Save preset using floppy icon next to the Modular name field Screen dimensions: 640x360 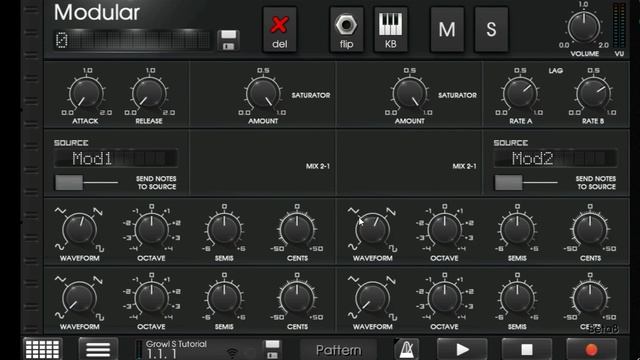point(229,40)
